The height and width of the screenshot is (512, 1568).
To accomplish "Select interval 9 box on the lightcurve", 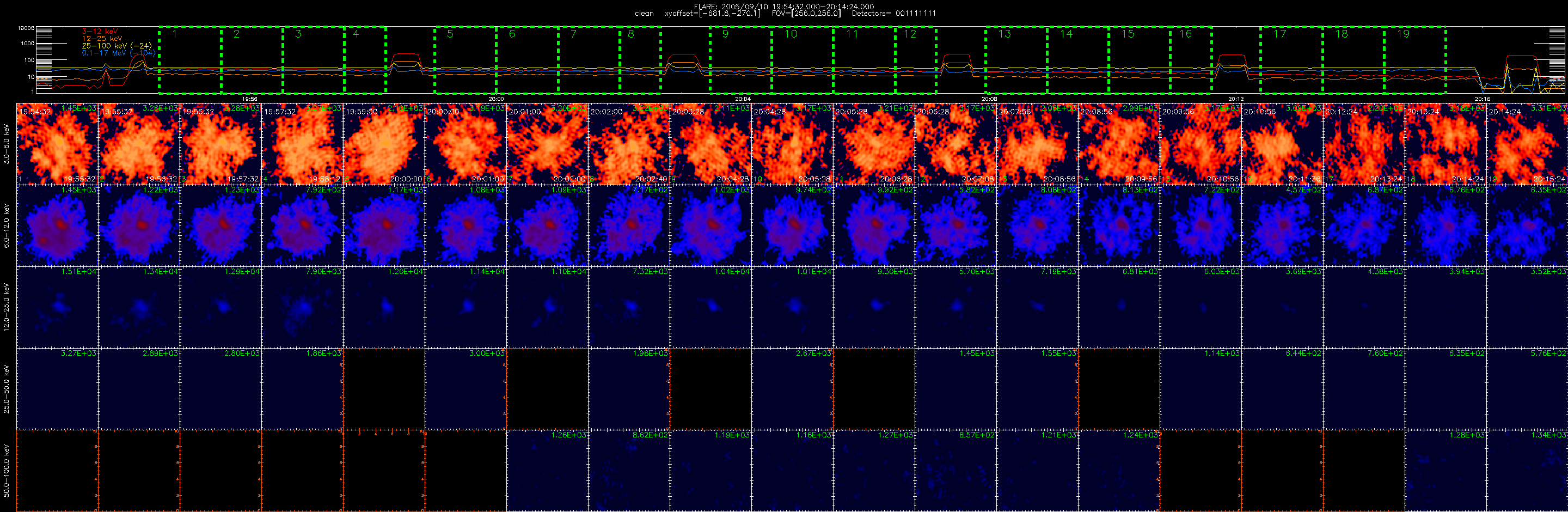I will [x=741, y=60].
